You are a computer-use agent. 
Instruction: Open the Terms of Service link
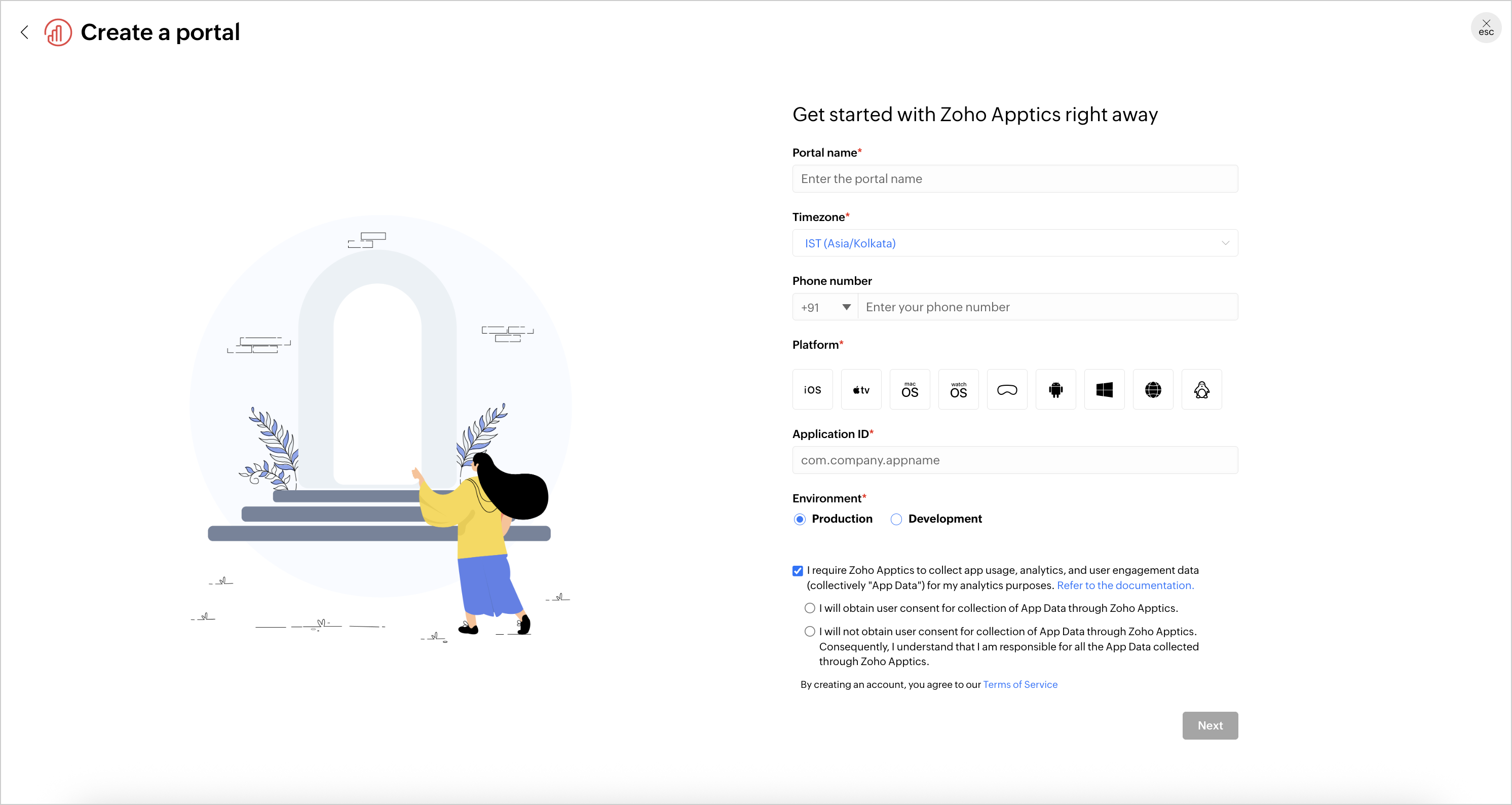pos(1020,685)
